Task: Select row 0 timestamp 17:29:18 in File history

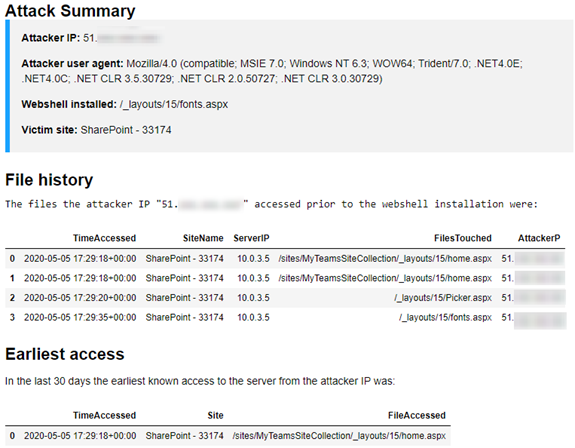Action: pos(80,258)
